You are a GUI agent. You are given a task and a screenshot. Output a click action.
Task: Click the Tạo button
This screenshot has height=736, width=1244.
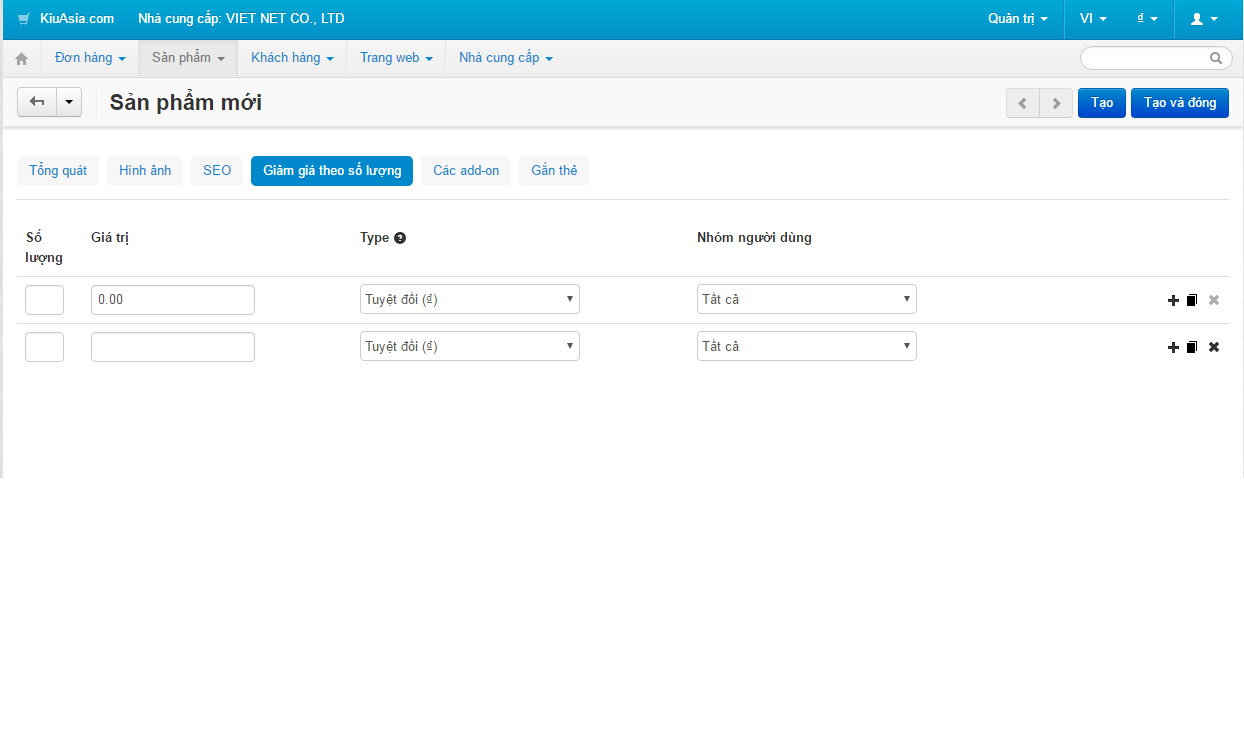(x=1102, y=103)
